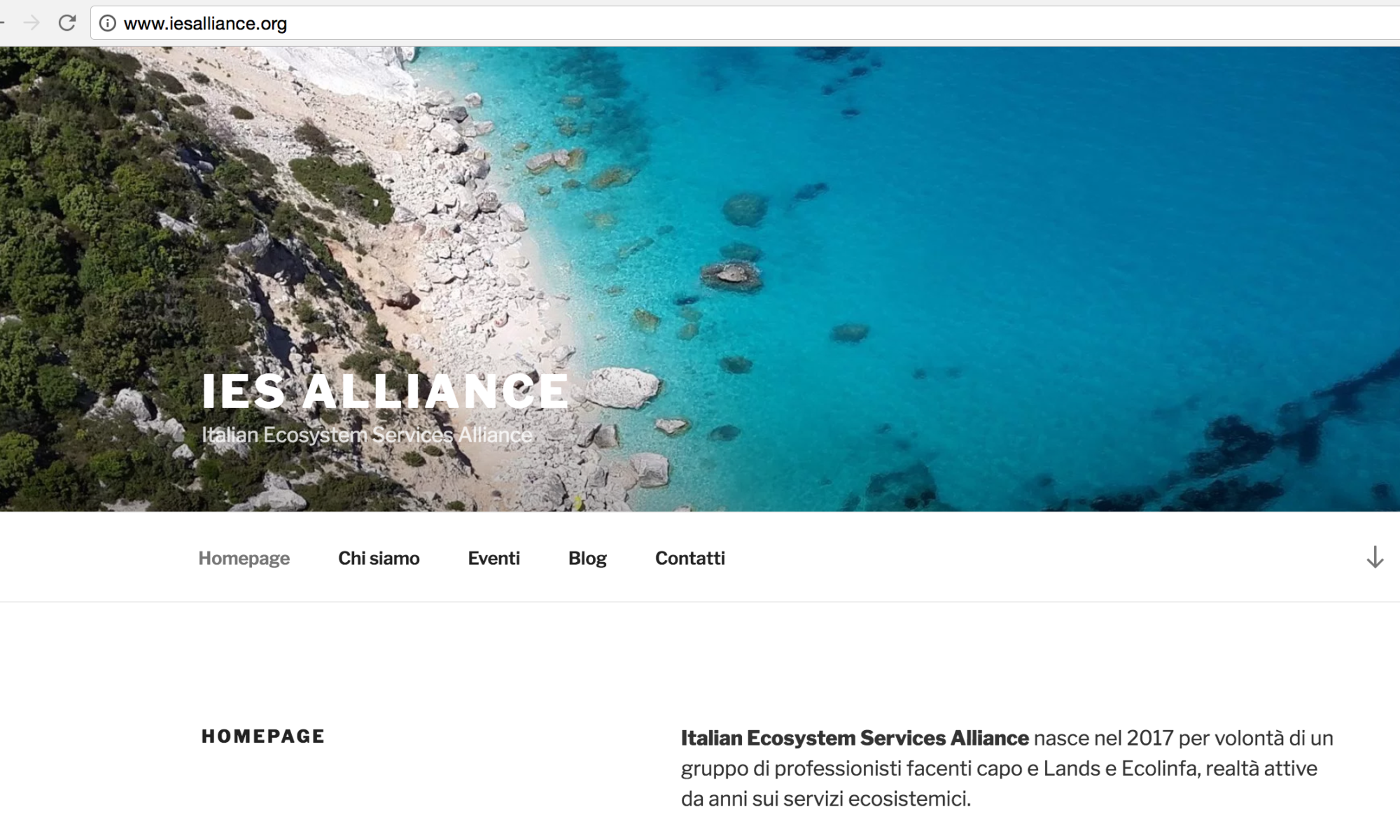
Task: Reload the page with the refresh icon
Action: 67,23
